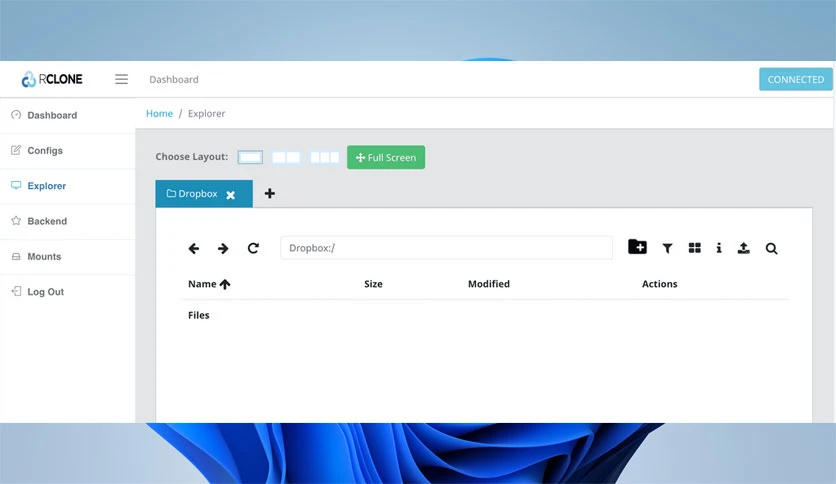Image resolution: width=836 pixels, height=484 pixels.
Task: Show remote info
Action: 719,248
